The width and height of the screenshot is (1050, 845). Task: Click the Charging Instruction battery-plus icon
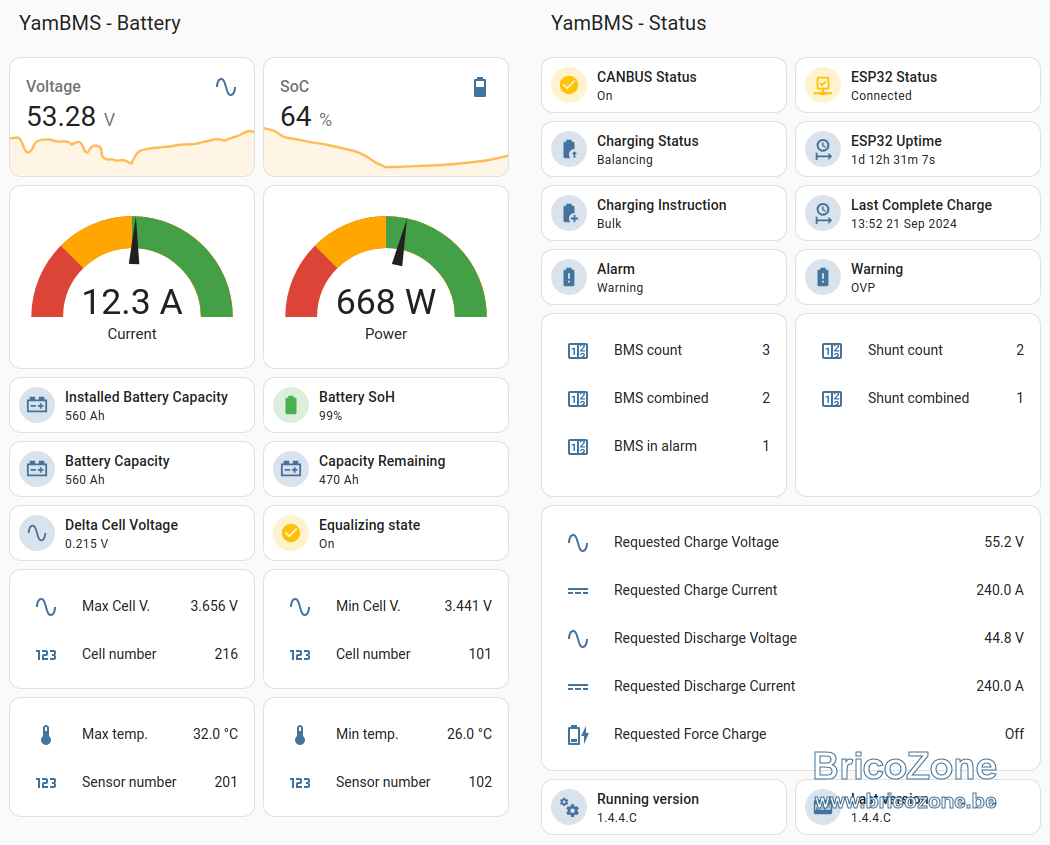coord(569,213)
